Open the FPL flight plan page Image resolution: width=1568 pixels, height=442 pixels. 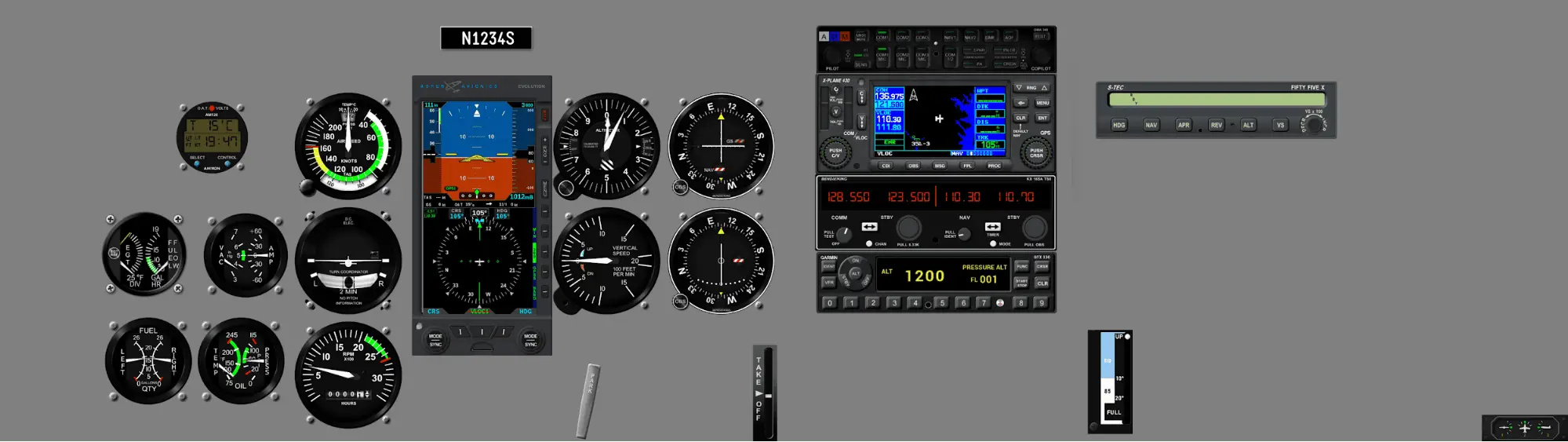[967, 166]
